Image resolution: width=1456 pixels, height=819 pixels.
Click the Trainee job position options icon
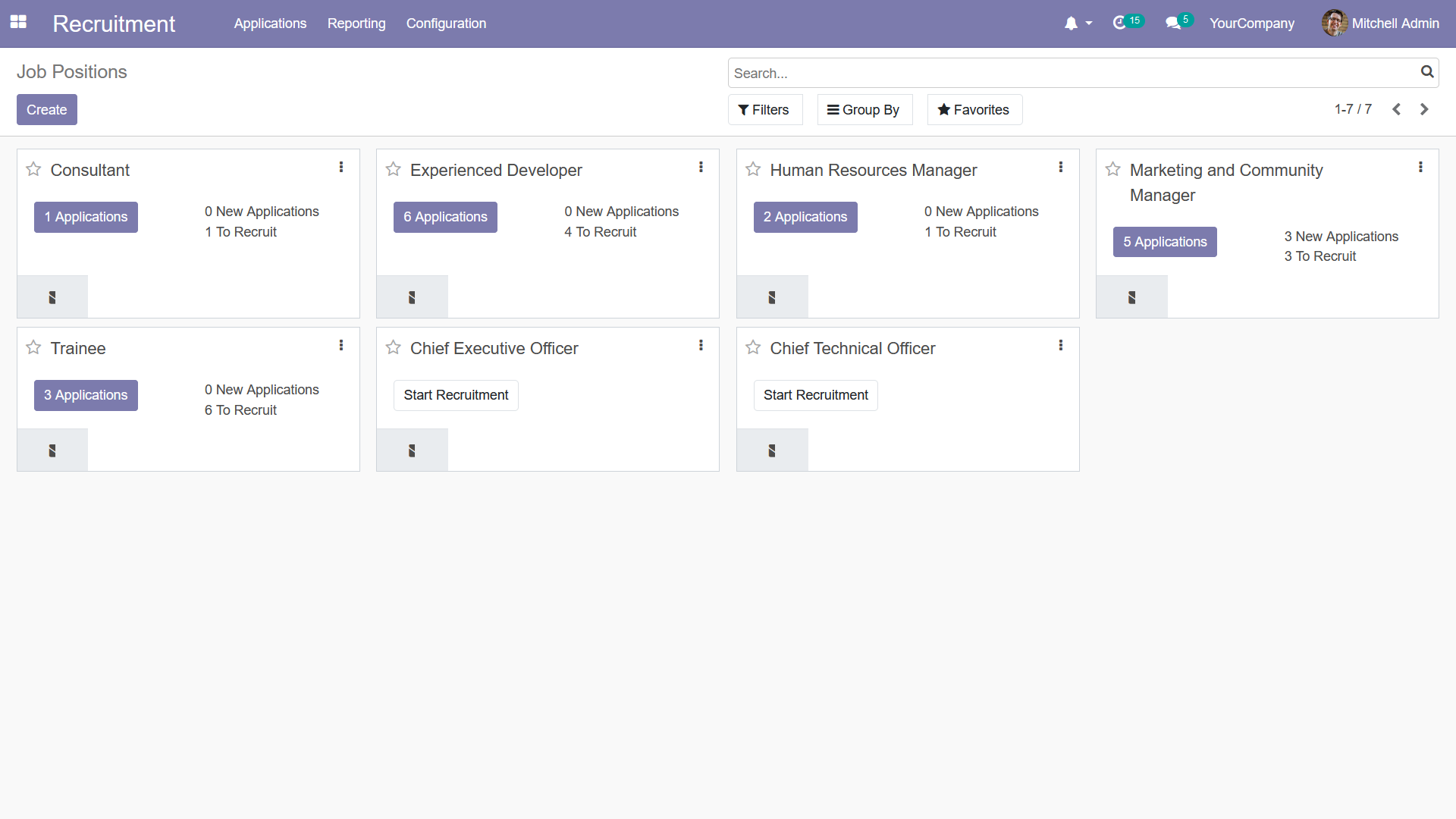pos(342,345)
